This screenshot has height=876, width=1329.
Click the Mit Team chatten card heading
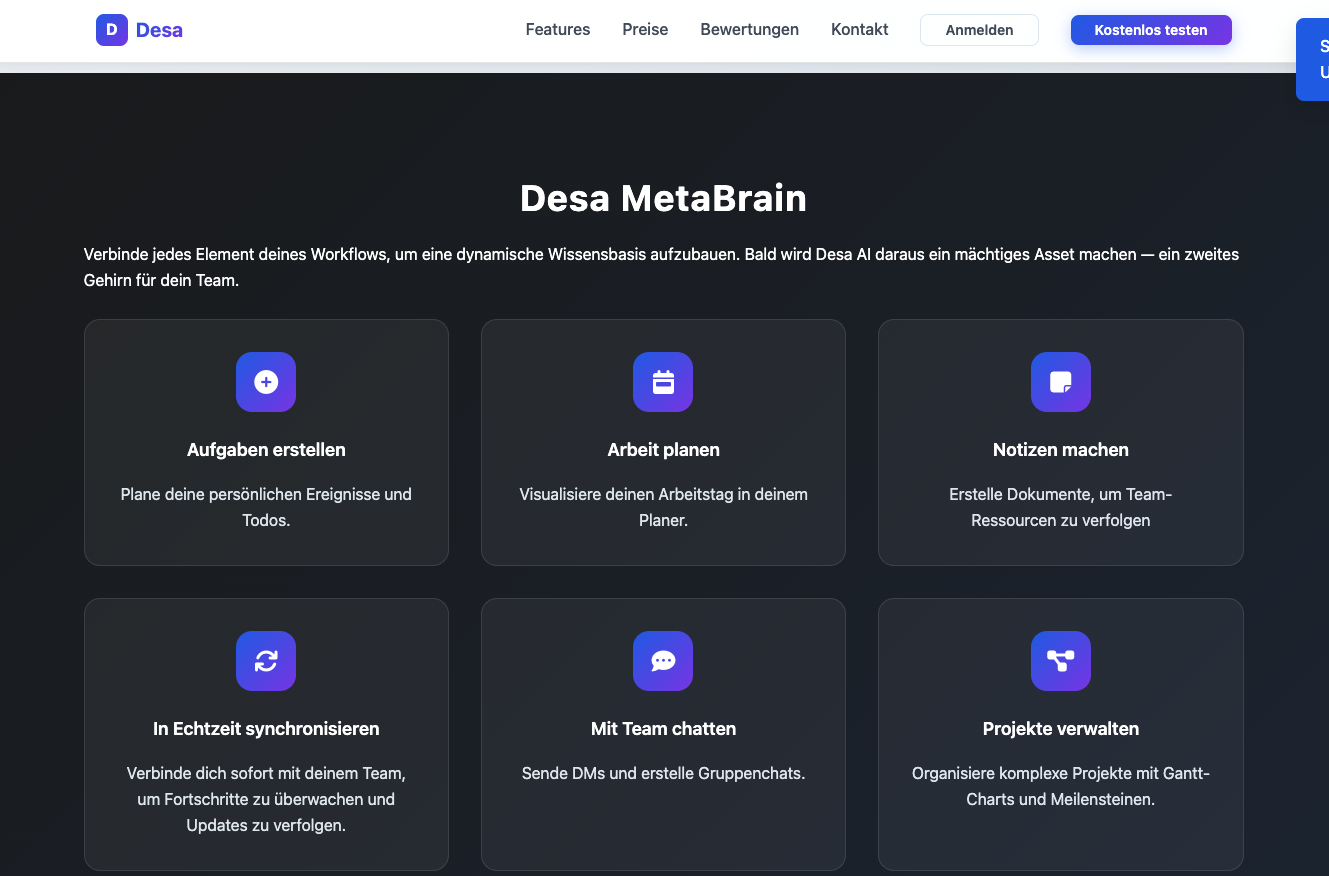point(663,729)
